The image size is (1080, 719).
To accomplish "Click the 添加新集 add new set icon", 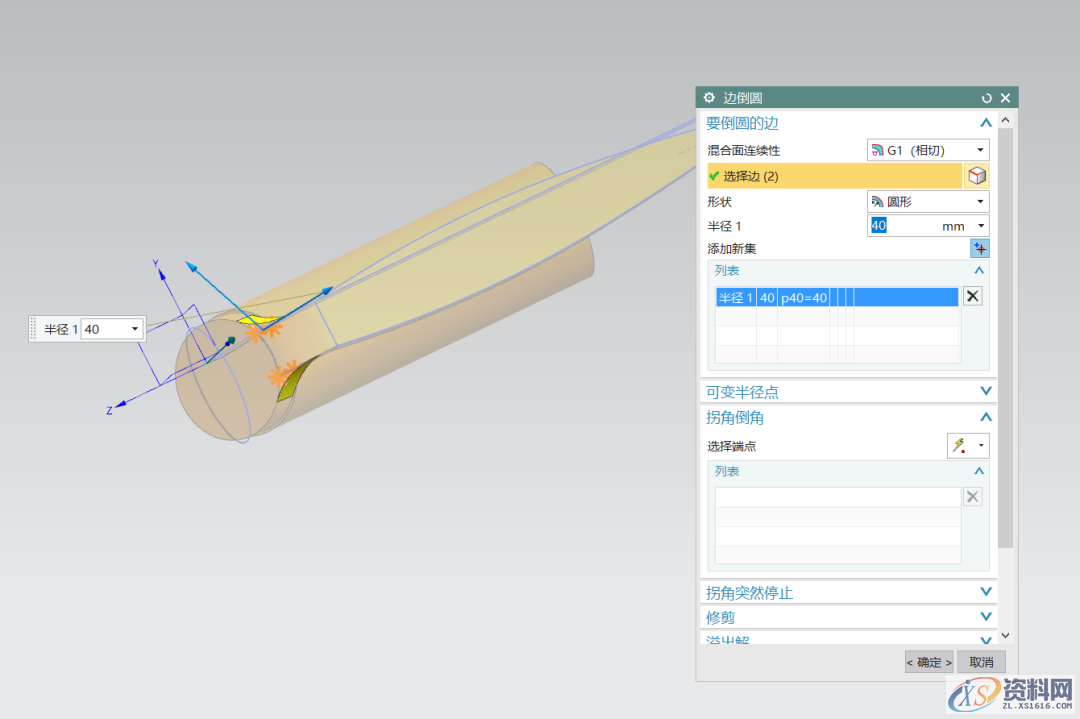I will tap(978, 249).
